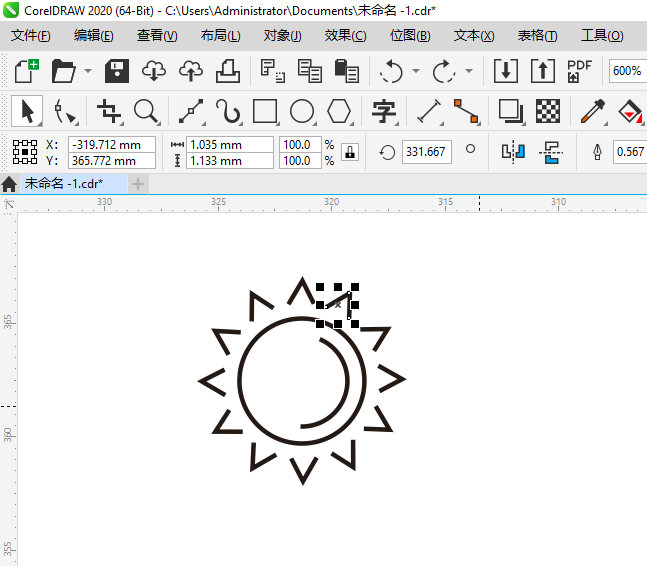Image resolution: width=647 pixels, height=566 pixels.
Task: Open the 效果(C) menu
Action: (345, 36)
